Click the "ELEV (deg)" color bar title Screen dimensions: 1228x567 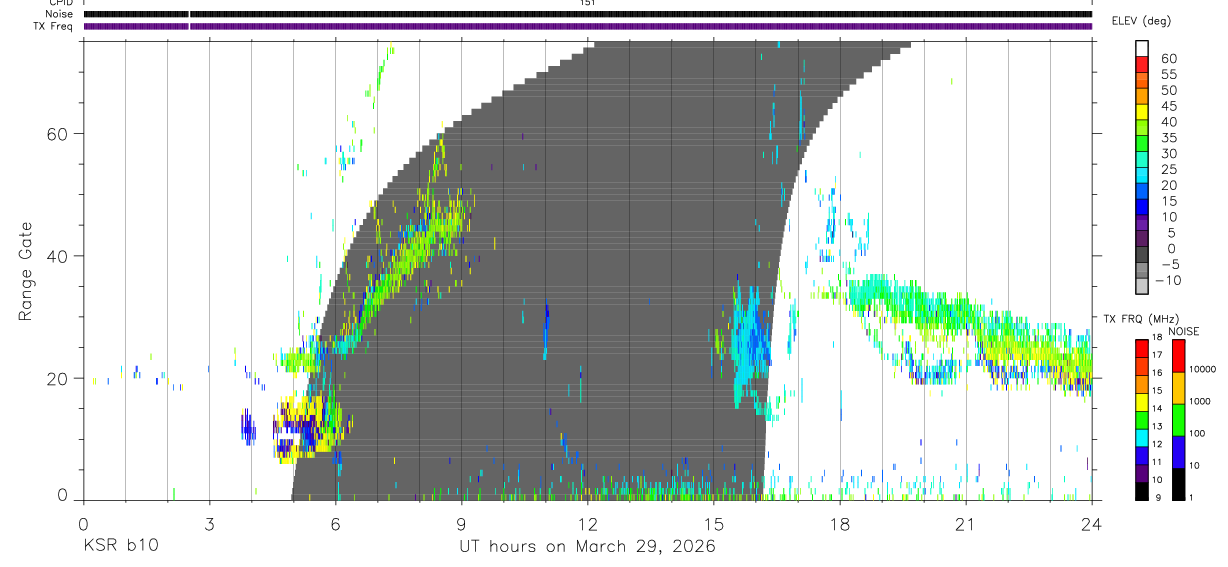(1141, 21)
